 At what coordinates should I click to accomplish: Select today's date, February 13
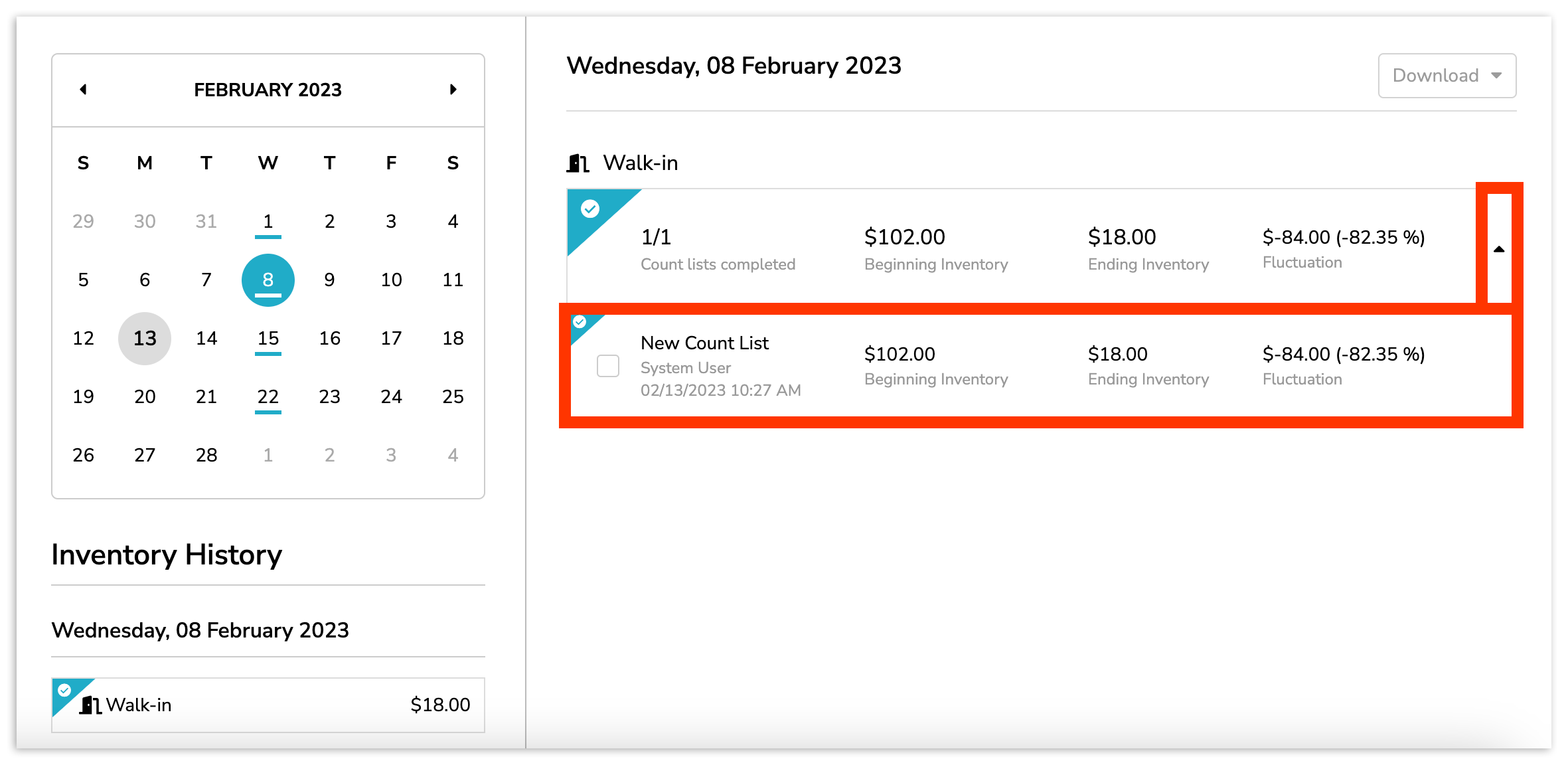[x=145, y=338]
